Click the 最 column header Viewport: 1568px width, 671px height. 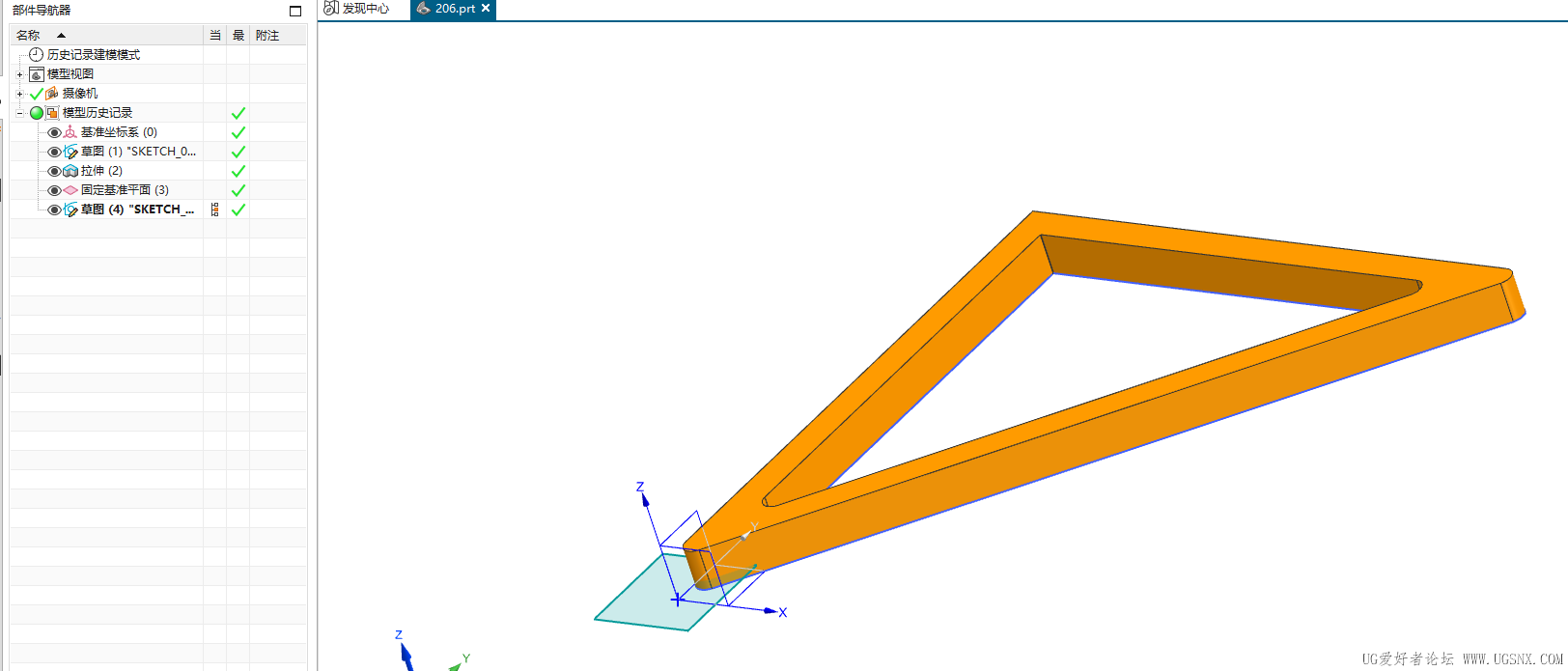pyautogui.click(x=238, y=36)
